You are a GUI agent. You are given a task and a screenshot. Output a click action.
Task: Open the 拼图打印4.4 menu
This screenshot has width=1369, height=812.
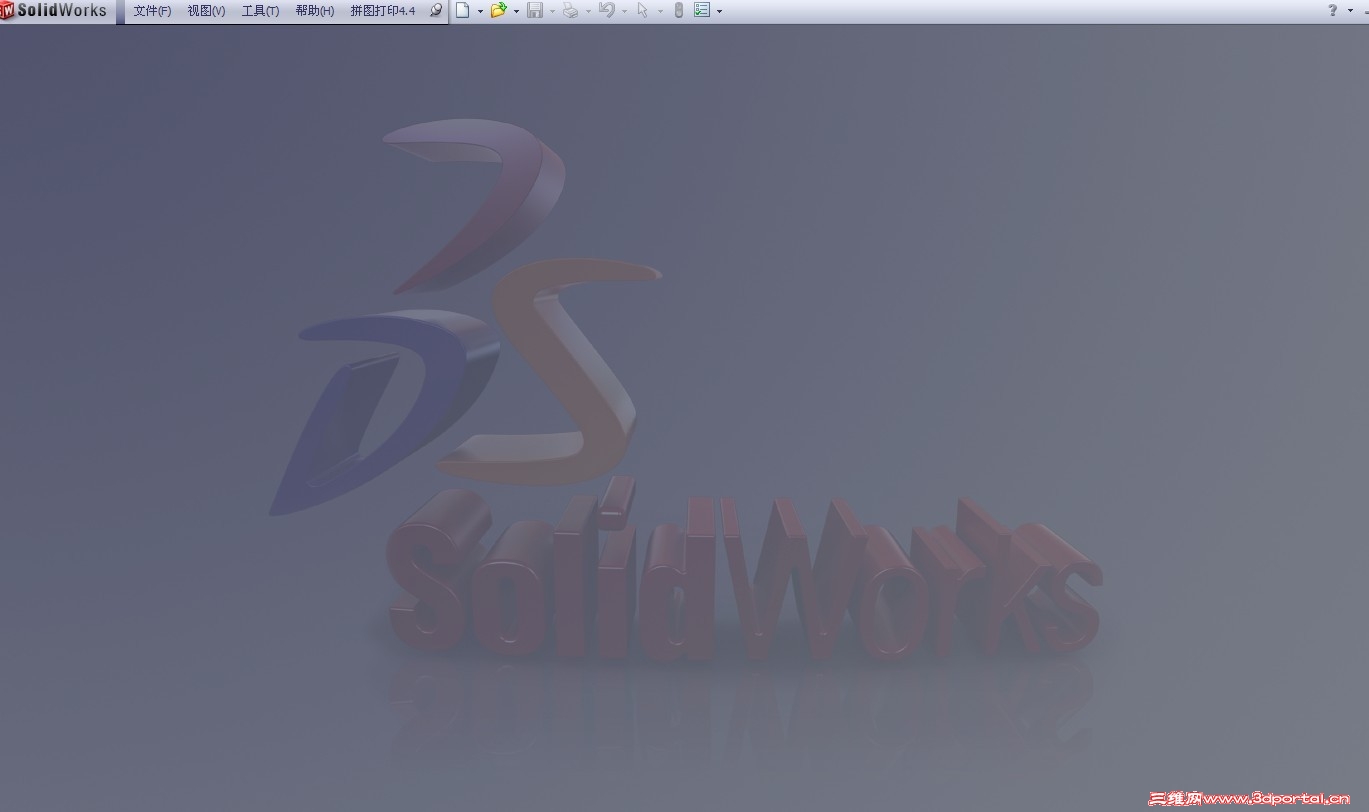tap(383, 11)
